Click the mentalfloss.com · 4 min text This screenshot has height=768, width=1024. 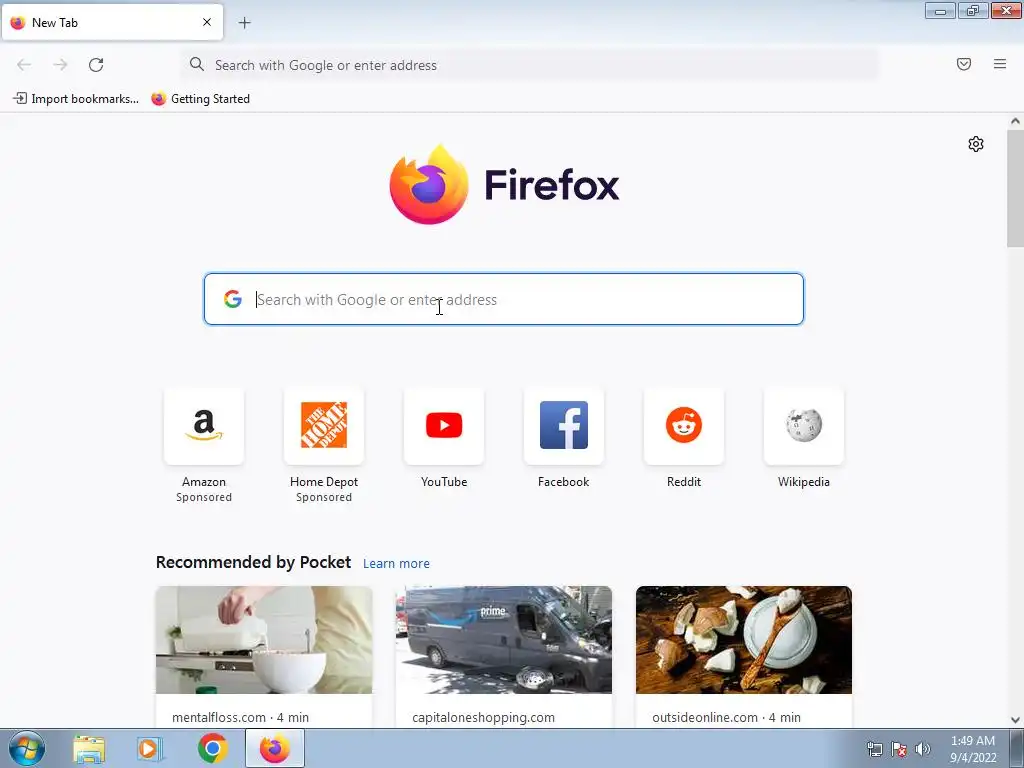tap(240, 717)
